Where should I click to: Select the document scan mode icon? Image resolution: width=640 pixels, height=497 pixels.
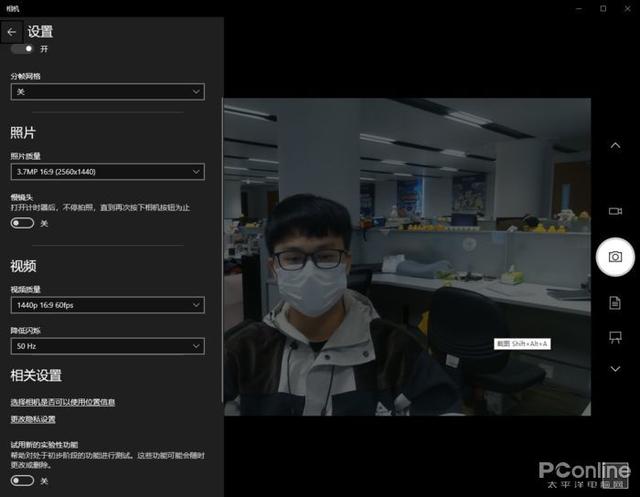click(x=615, y=302)
